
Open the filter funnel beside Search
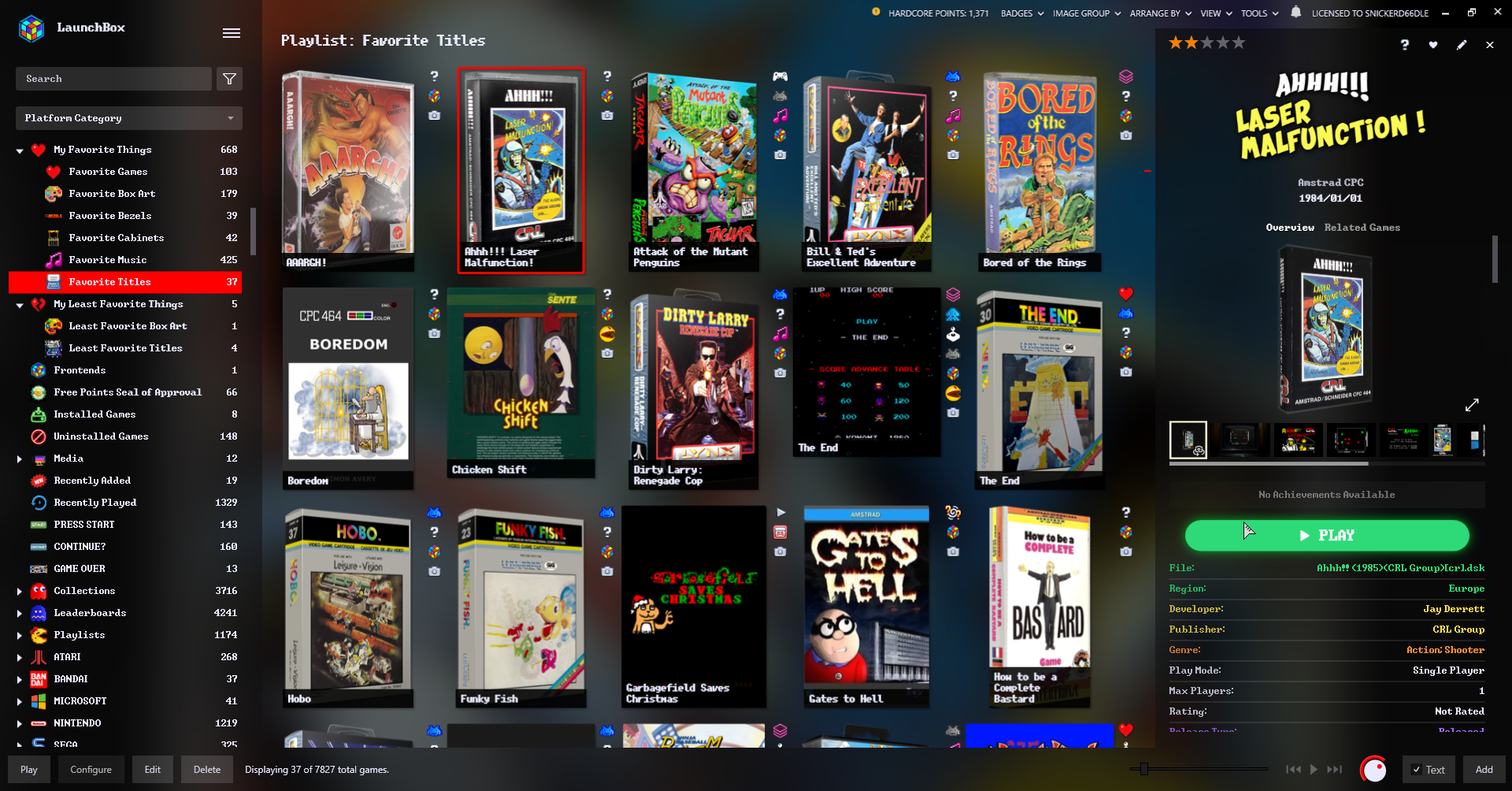click(x=229, y=79)
